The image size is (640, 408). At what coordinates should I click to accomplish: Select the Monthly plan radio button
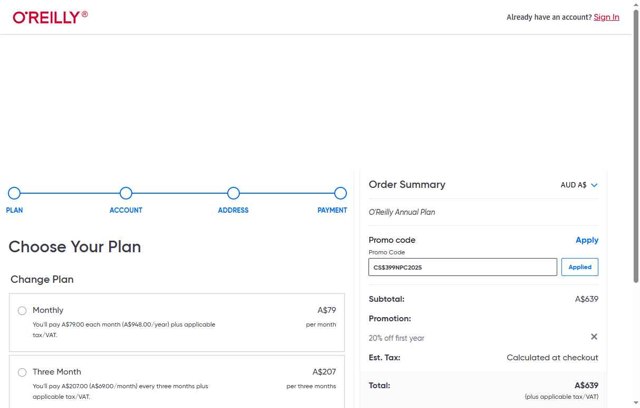point(22,310)
